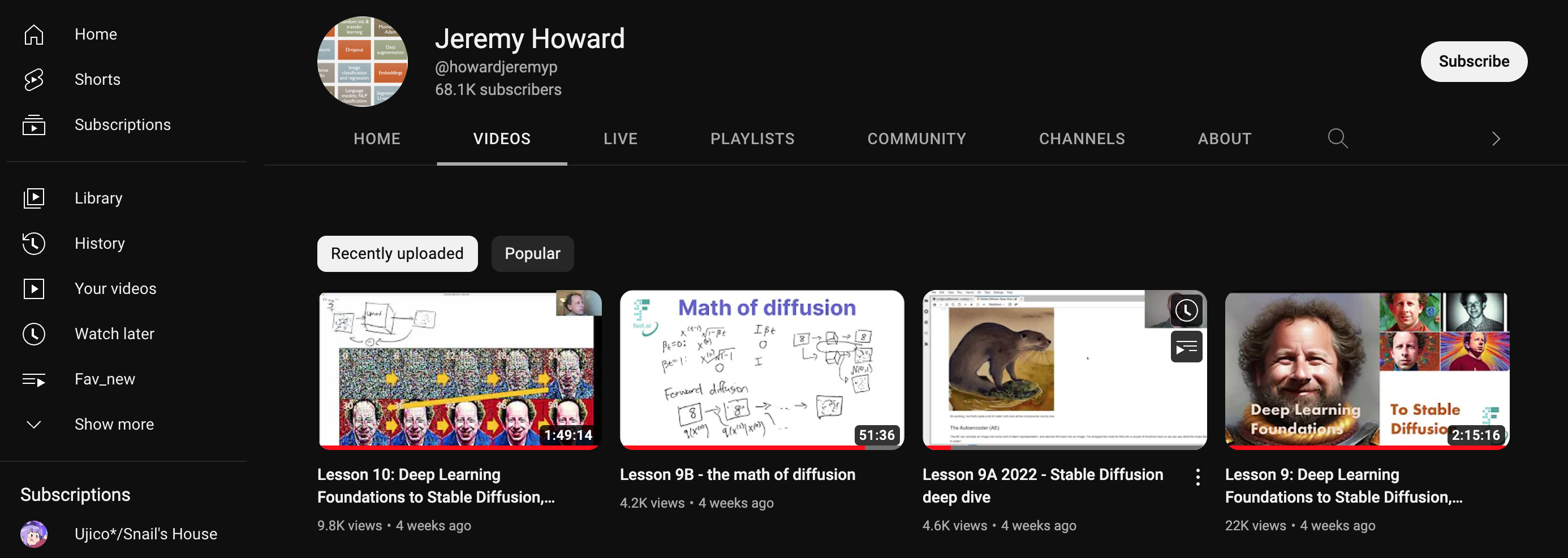
Task: Open the Your videos icon
Action: point(34,288)
